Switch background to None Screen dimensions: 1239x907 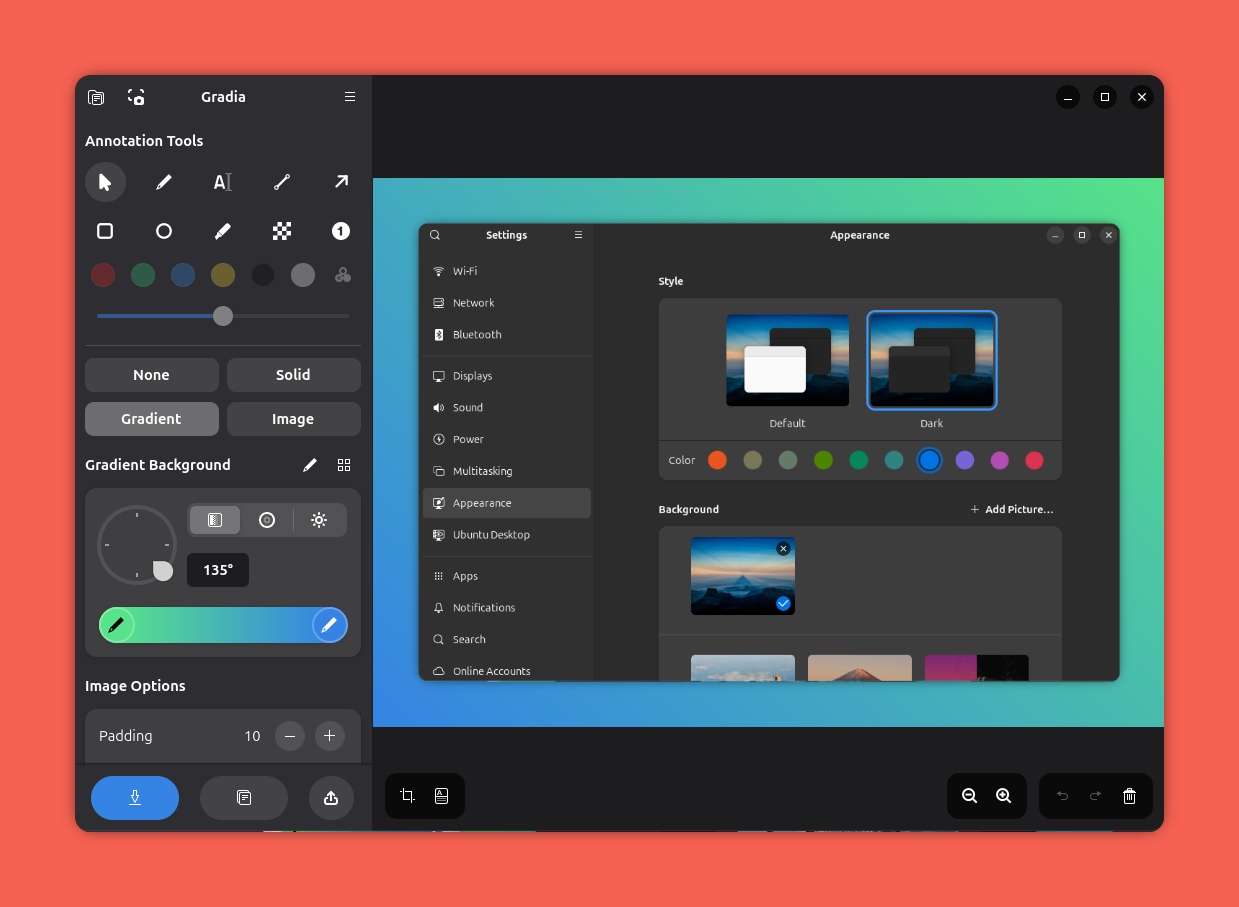[151, 375]
